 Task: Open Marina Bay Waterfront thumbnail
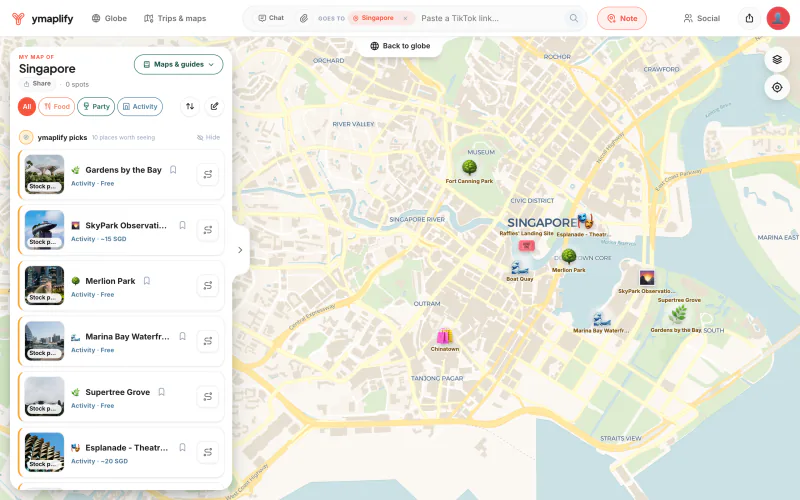click(44, 341)
